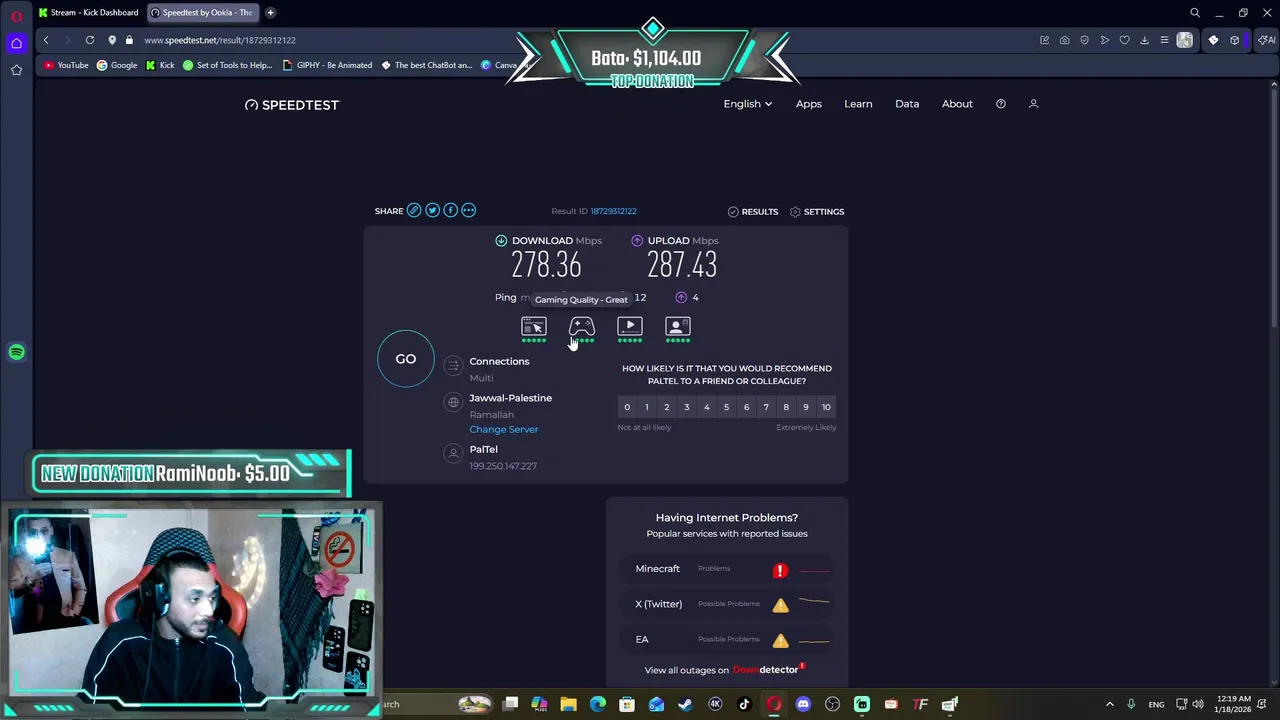The width and height of the screenshot is (1280, 720).
Task: Click the heart bookmark page icon
Action: (1124, 40)
